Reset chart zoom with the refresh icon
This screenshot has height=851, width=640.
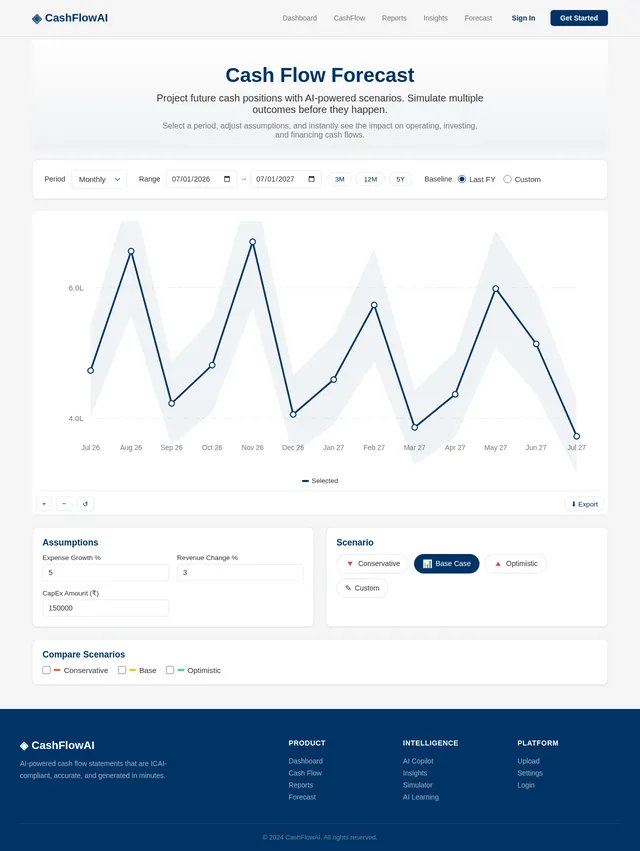85,504
